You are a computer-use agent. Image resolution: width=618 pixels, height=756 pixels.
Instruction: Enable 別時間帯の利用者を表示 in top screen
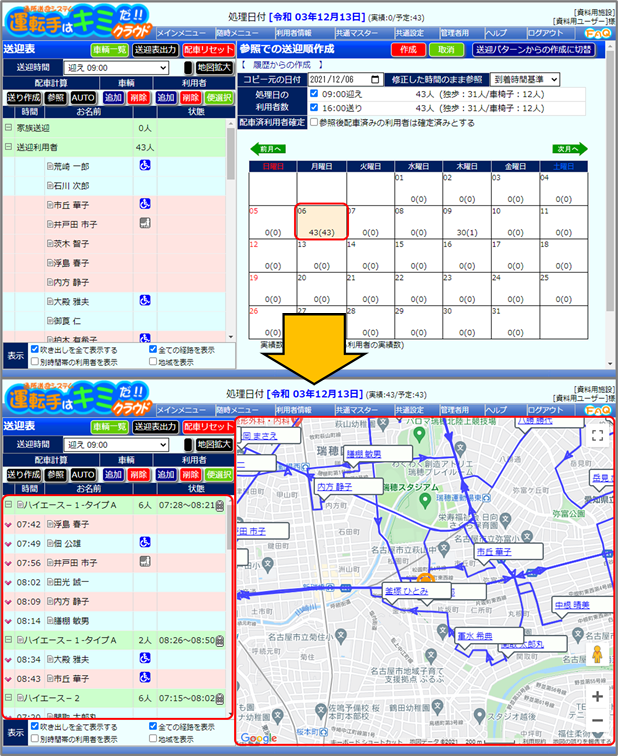click(35, 361)
